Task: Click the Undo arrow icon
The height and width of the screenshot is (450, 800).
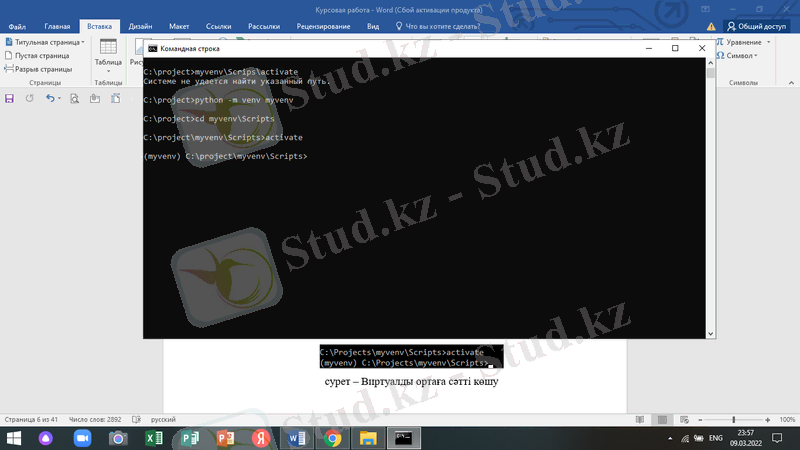Action: 49,98
